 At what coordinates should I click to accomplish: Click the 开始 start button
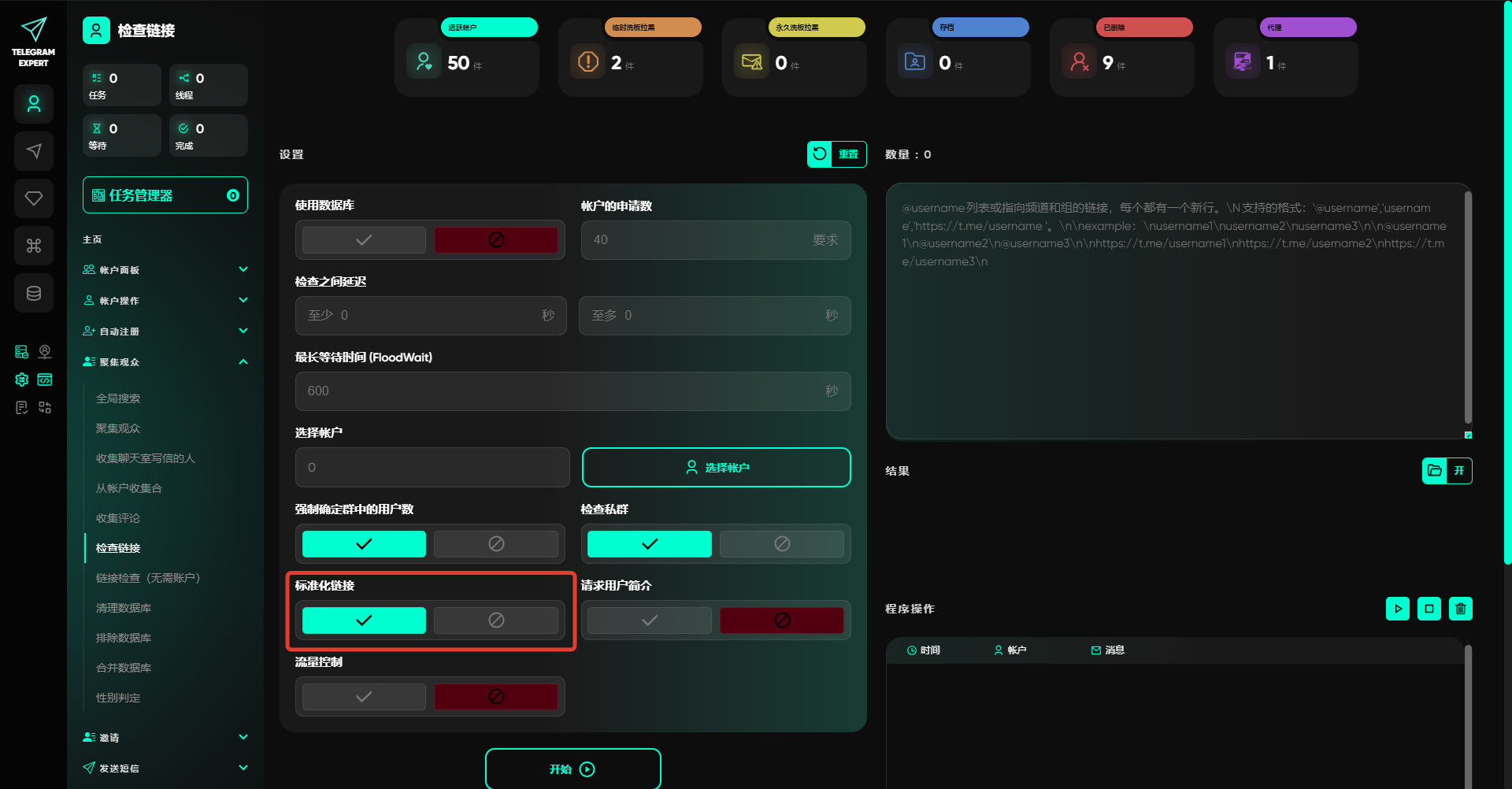[573, 769]
